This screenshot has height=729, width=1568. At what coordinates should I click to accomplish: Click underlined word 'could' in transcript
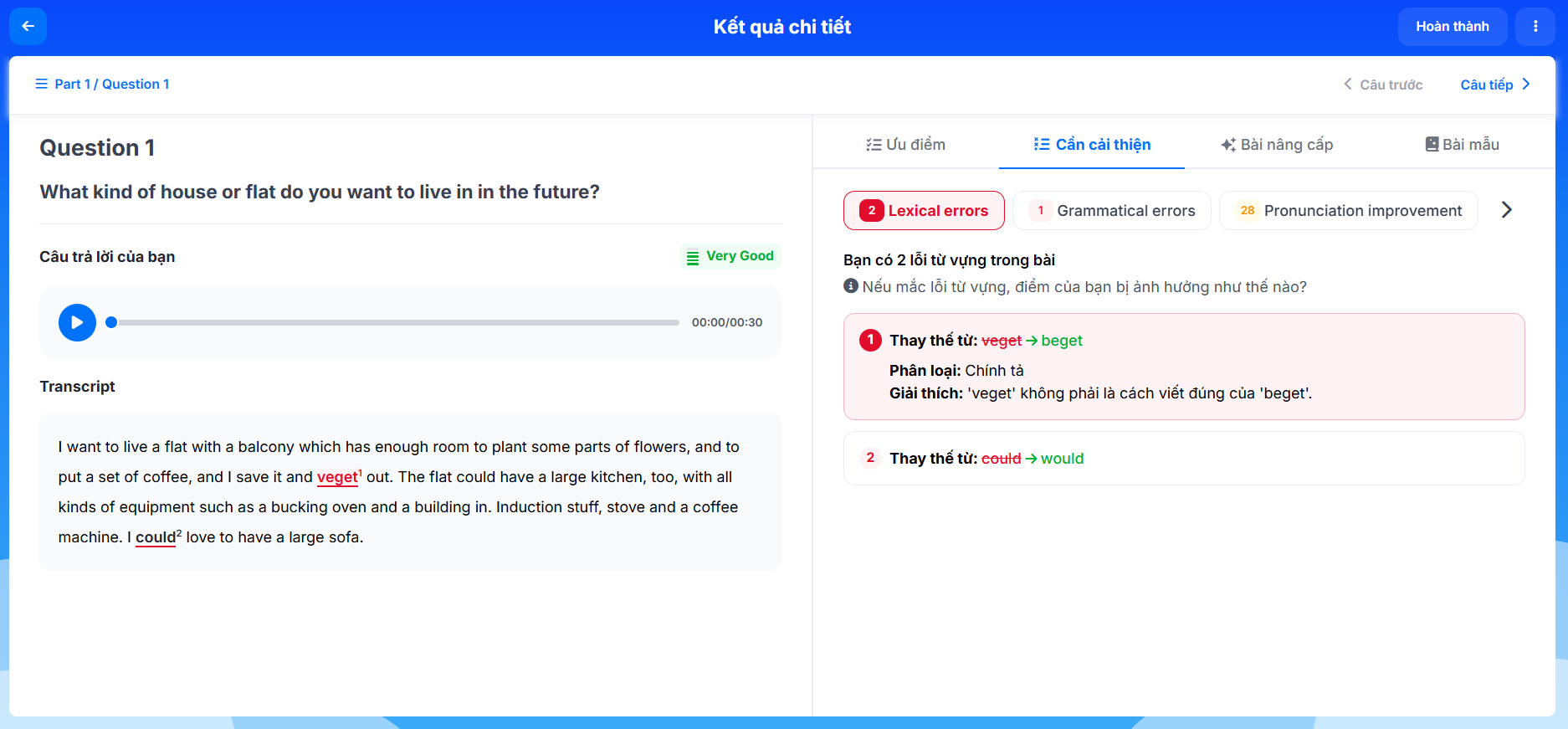(156, 537)
